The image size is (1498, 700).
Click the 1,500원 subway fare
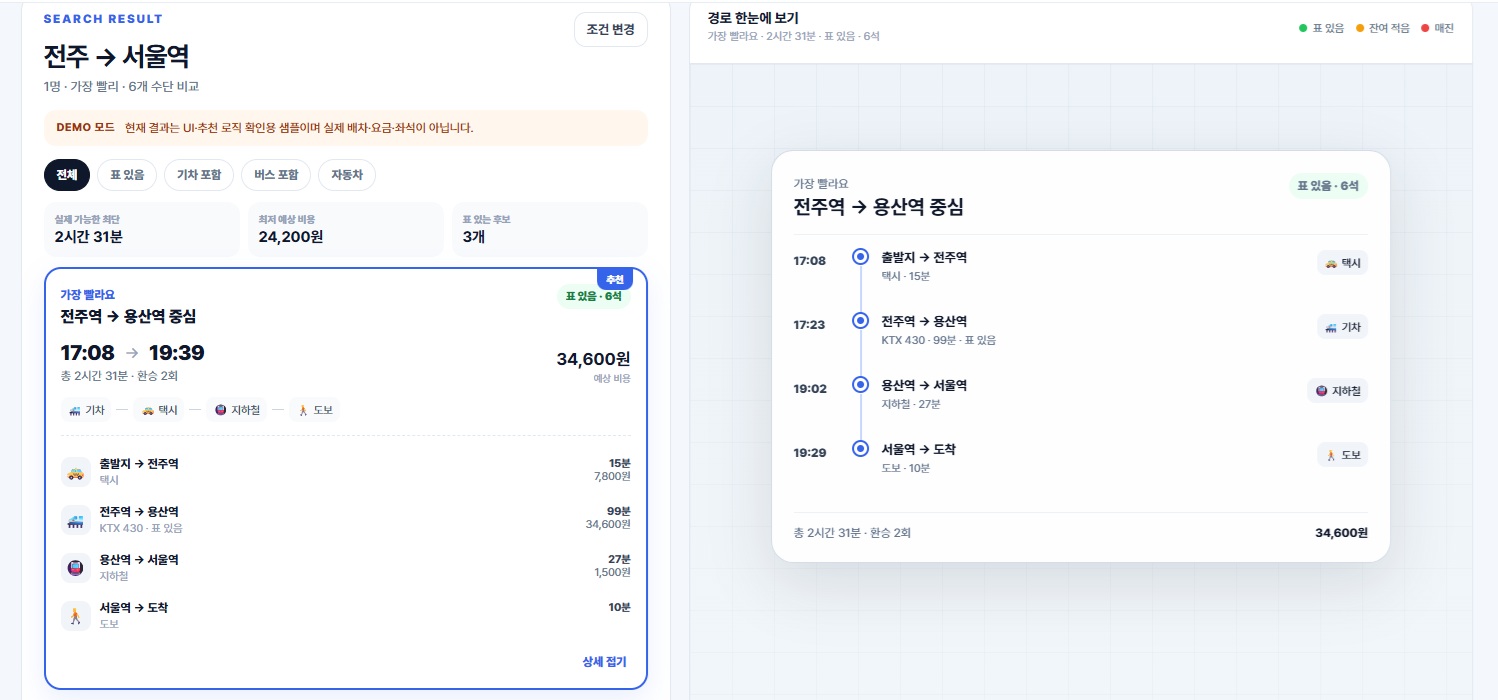click(612, 572)
